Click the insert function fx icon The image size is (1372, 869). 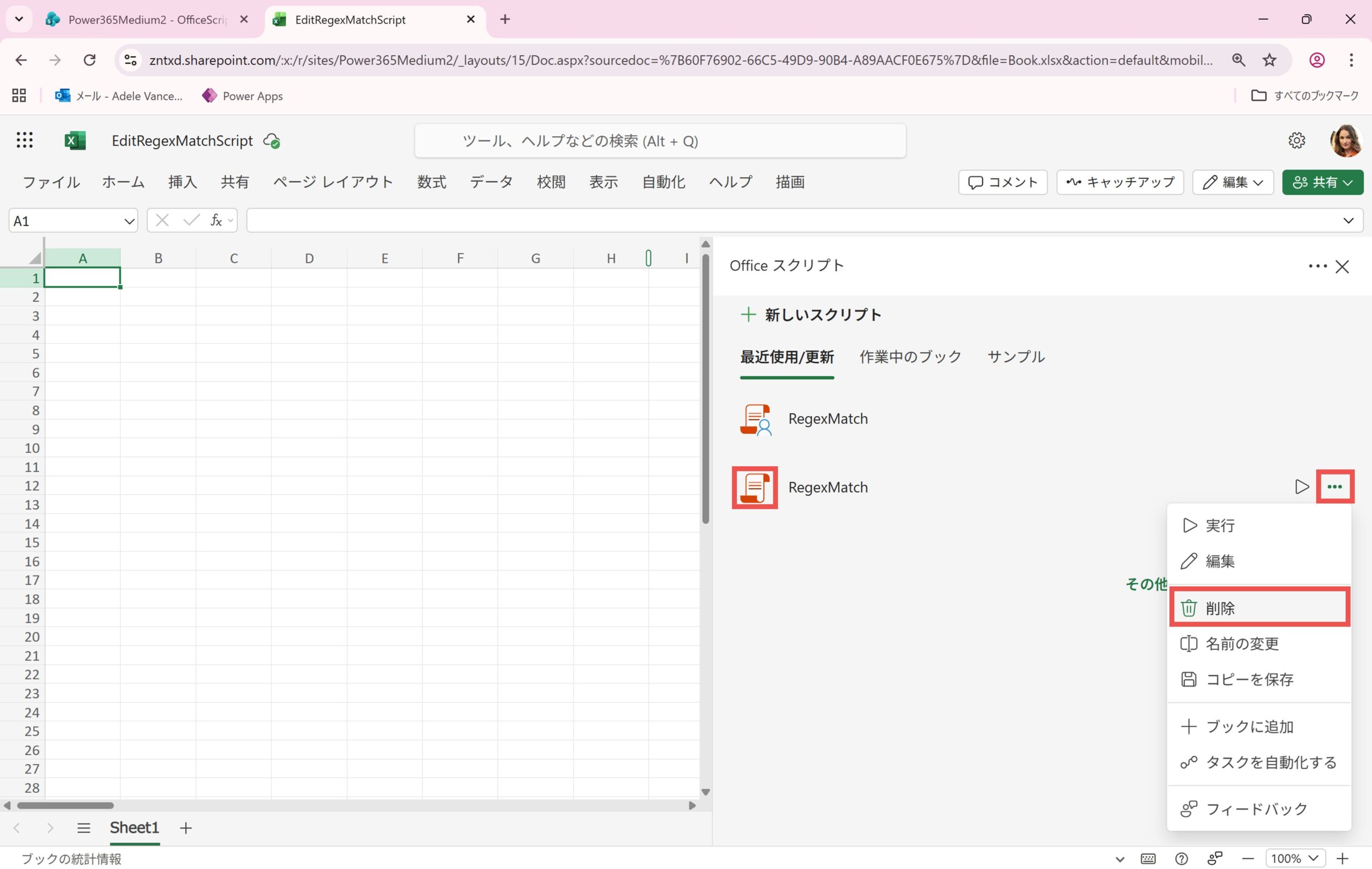216,220
